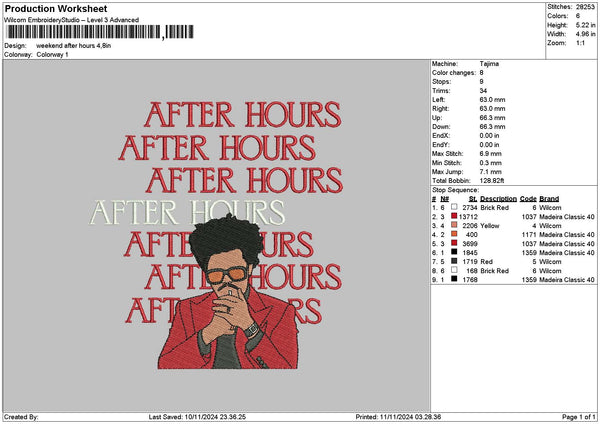Screen dimensions: 600x424
Task: Click the St. column header
Action: click(473, 199)
